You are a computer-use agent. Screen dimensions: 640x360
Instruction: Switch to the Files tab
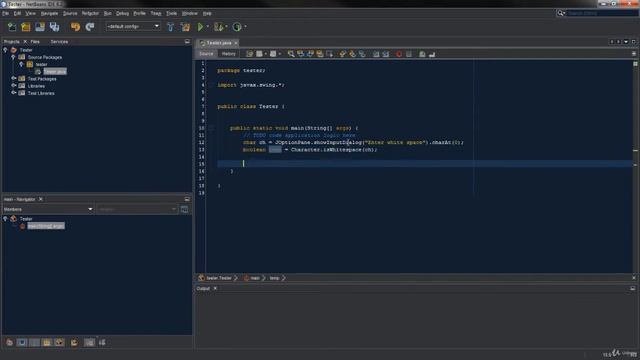point(35,42)
